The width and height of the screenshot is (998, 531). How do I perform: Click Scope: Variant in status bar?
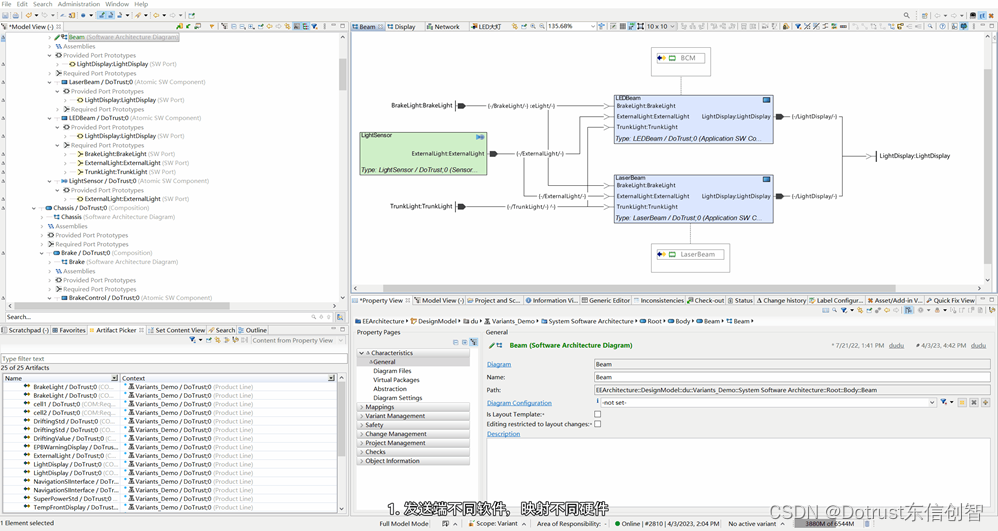(497, 523)
